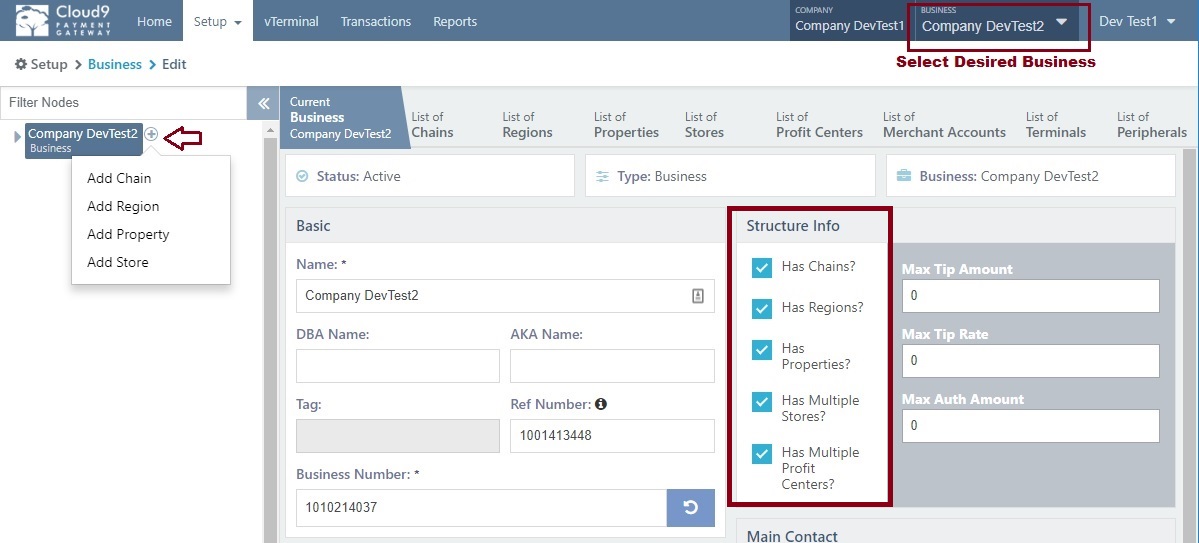Click the Status check-circle icon

click(x=302, y=177)
